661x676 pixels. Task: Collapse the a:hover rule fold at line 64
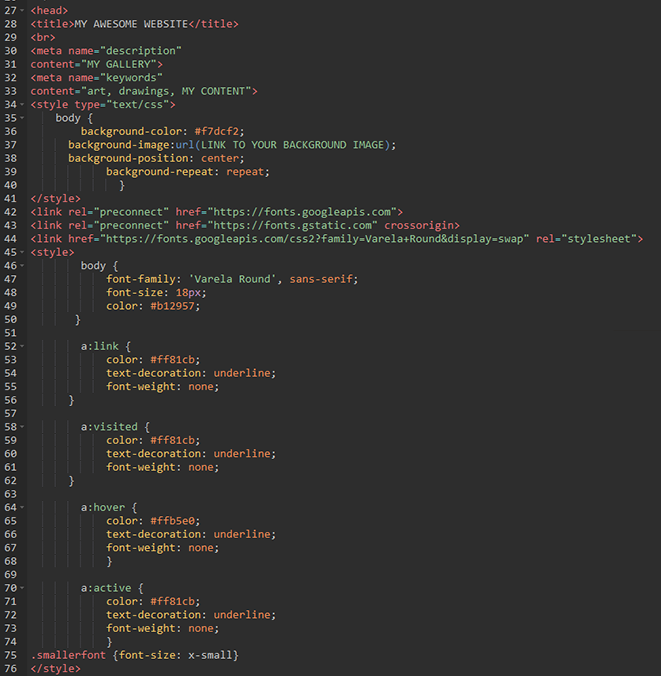click(22, 507)
